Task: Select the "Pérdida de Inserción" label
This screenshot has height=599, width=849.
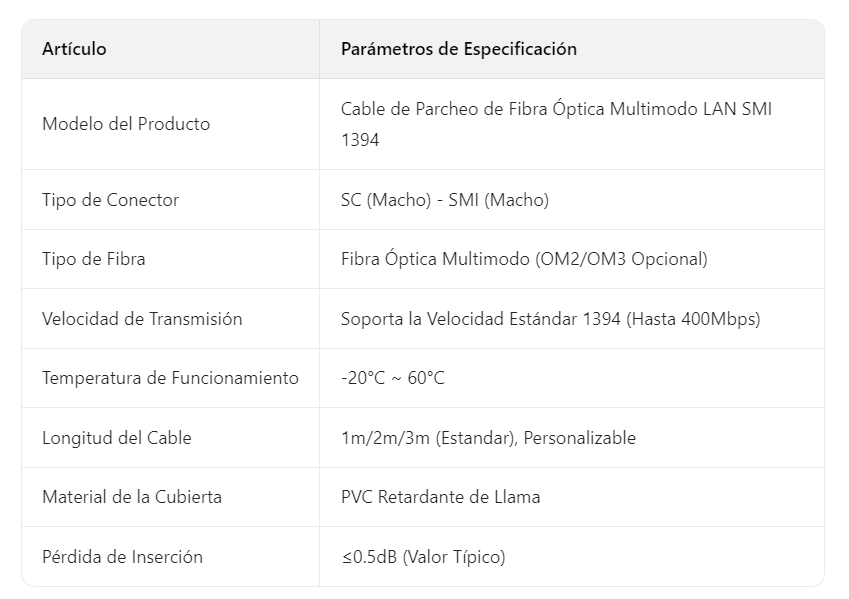Action: coord(122,557)
